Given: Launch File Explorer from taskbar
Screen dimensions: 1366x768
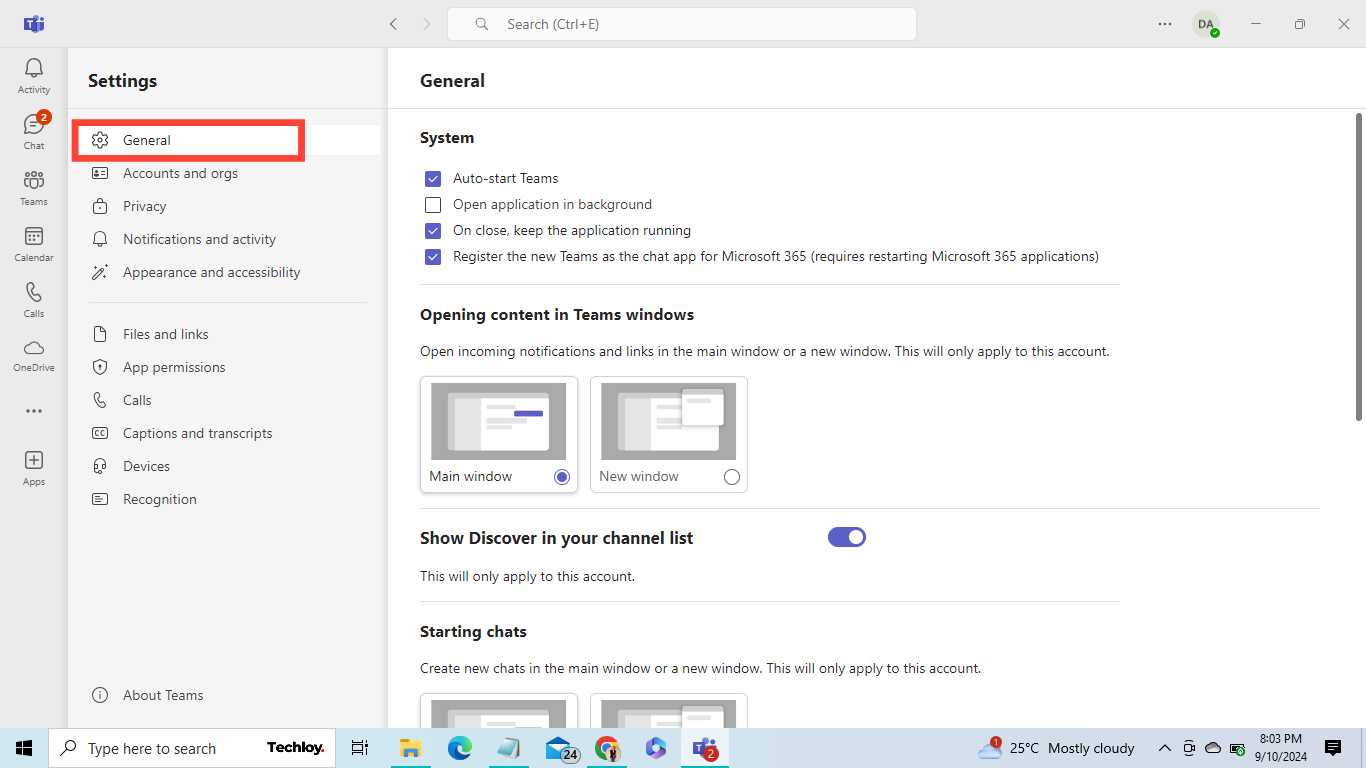Looking at the screenshot, I should (410, 748).
